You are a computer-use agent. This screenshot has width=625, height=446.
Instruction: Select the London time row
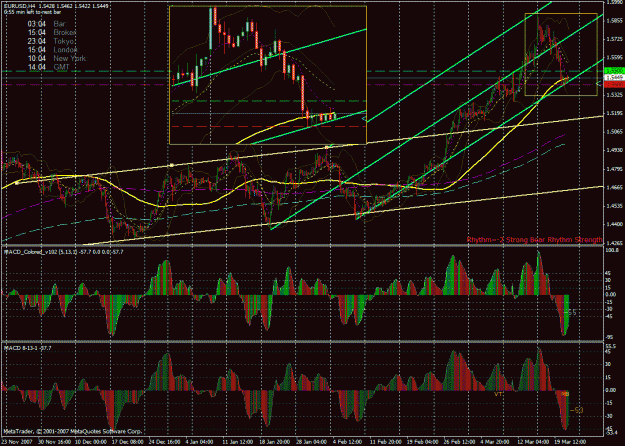coord(52,50)
